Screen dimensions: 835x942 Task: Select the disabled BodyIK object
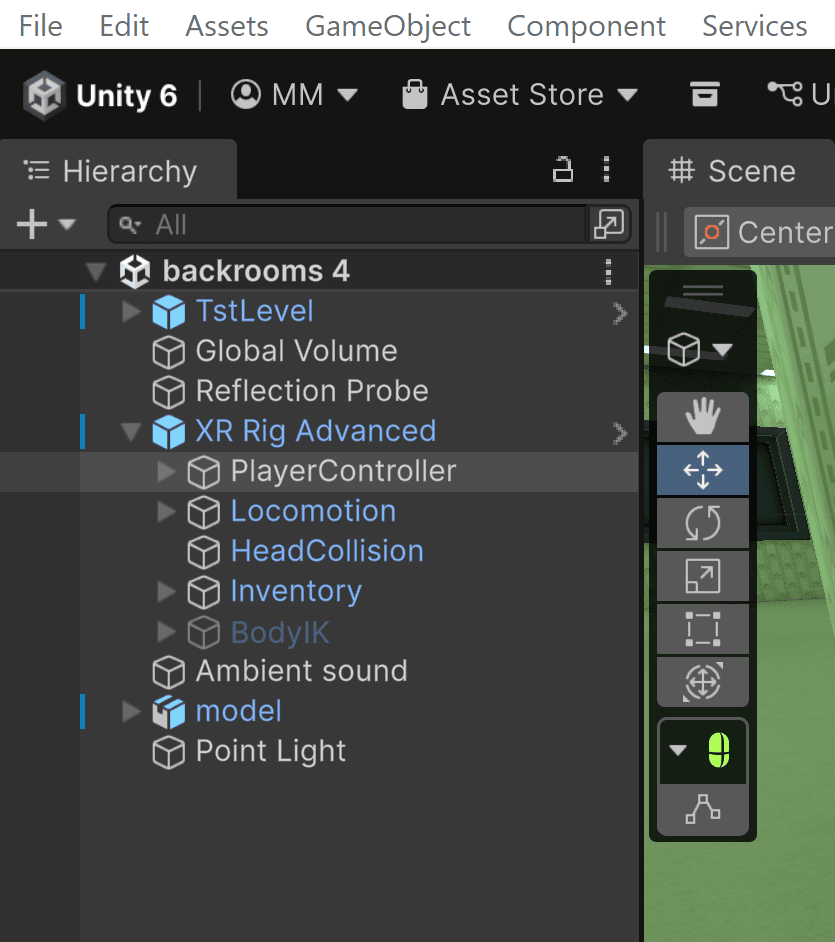(x=280, y=632)
